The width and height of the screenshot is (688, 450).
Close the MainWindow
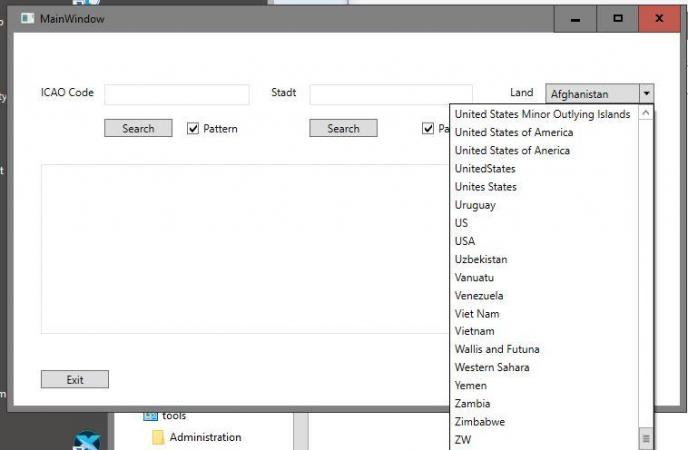point(659,19)
